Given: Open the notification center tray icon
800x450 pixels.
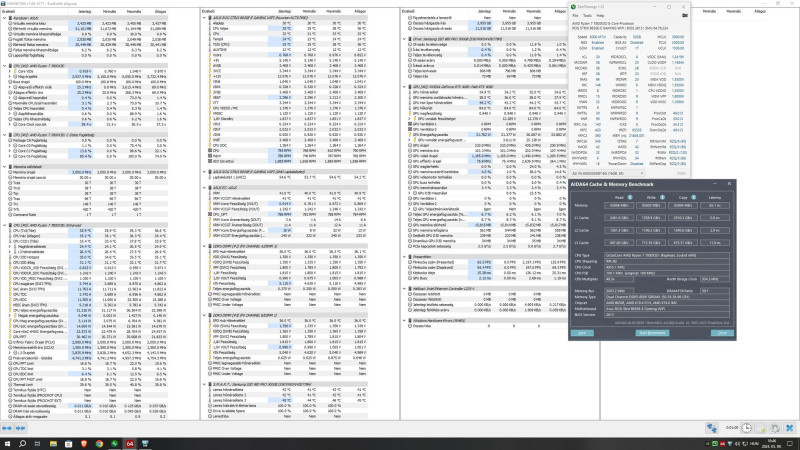Looking at the screenshot, I should [x=790, y=444].
